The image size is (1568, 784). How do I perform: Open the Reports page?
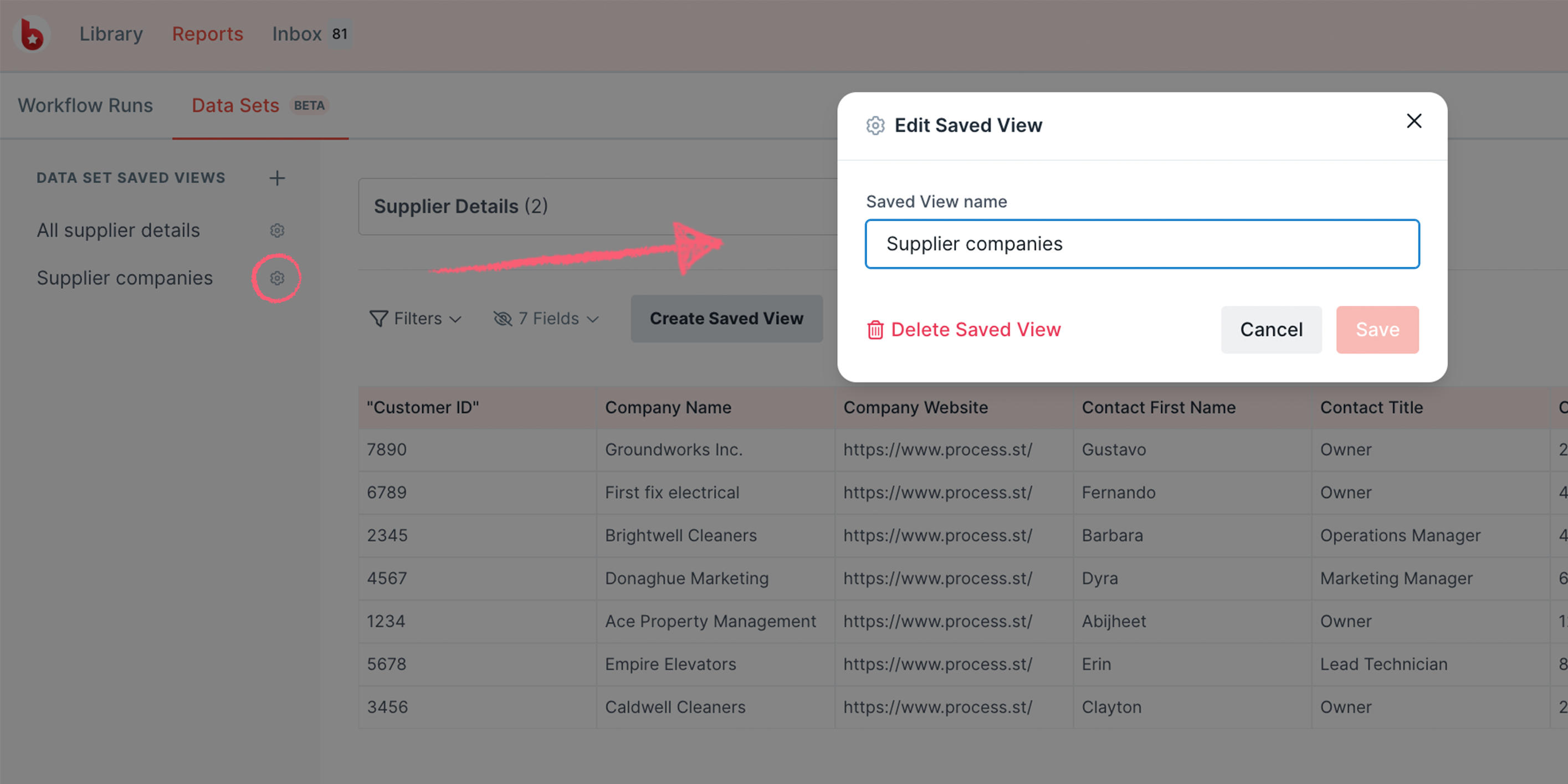[x=208, y=34]
